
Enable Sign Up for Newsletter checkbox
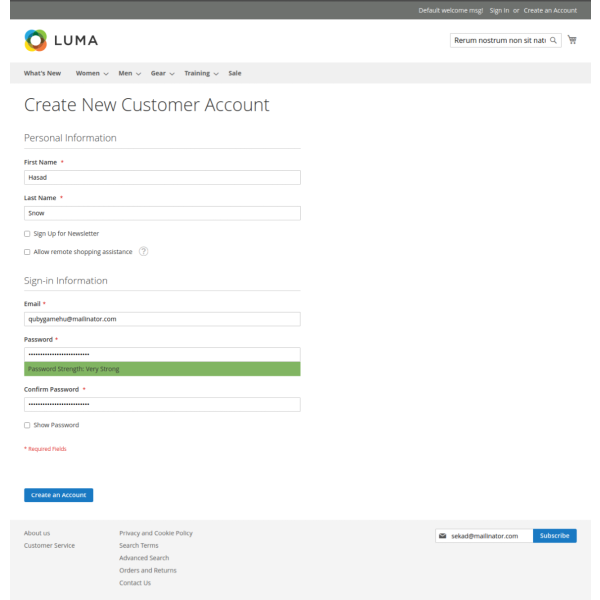click(27, 233)
